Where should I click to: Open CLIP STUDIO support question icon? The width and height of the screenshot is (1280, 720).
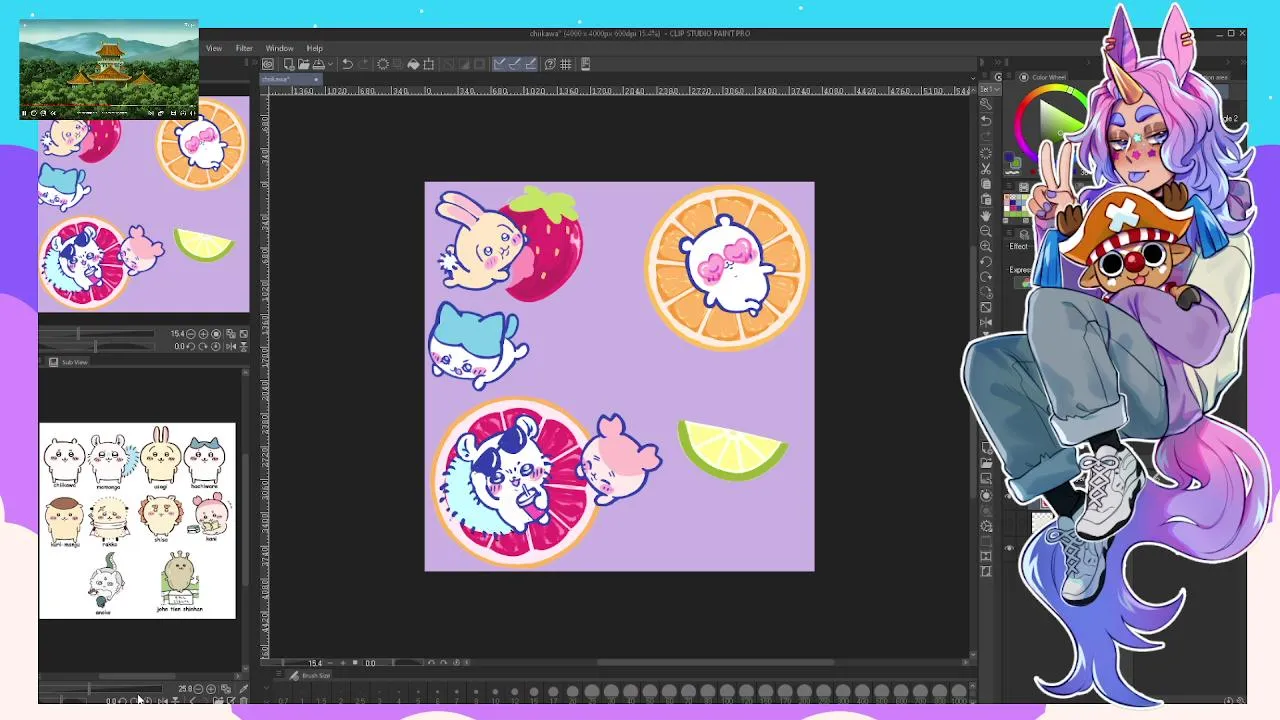(x=550, y=64)
